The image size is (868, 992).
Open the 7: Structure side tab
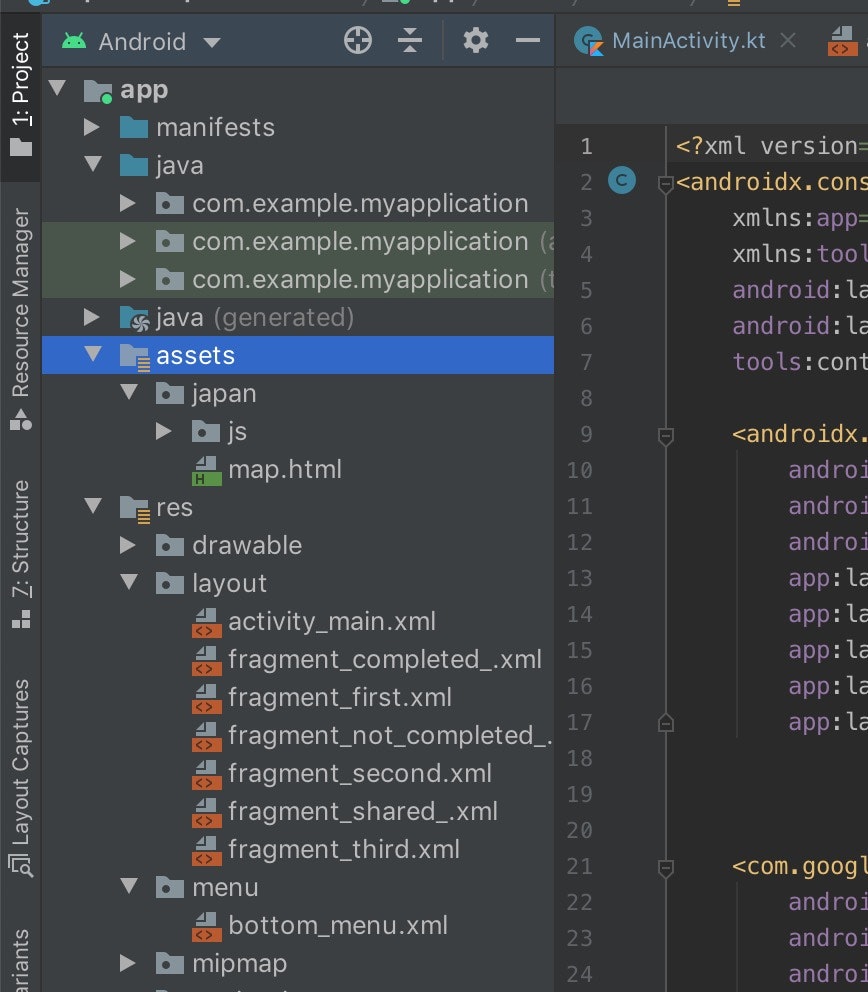click(20, 554)
